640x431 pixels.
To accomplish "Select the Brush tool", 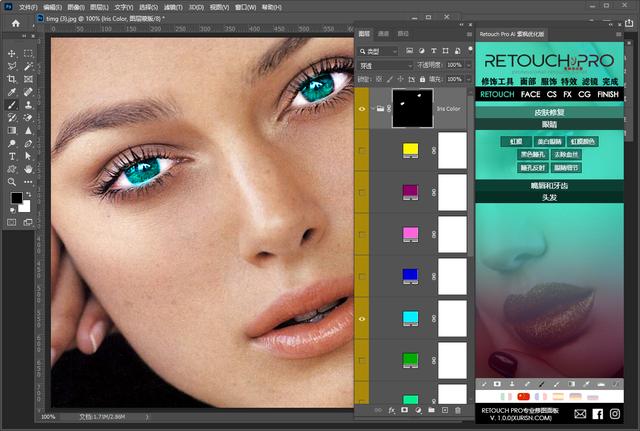I will click(12, 105).
